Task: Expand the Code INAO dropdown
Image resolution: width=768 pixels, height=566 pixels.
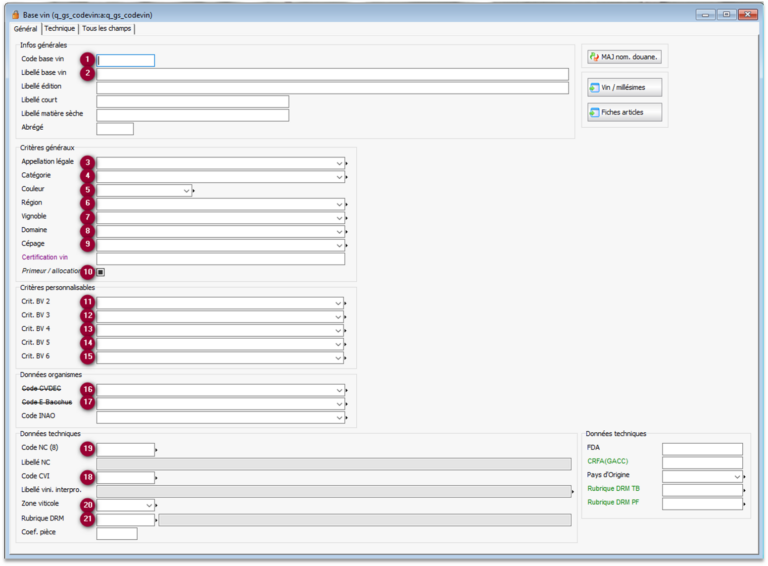Action: (340, 417)
